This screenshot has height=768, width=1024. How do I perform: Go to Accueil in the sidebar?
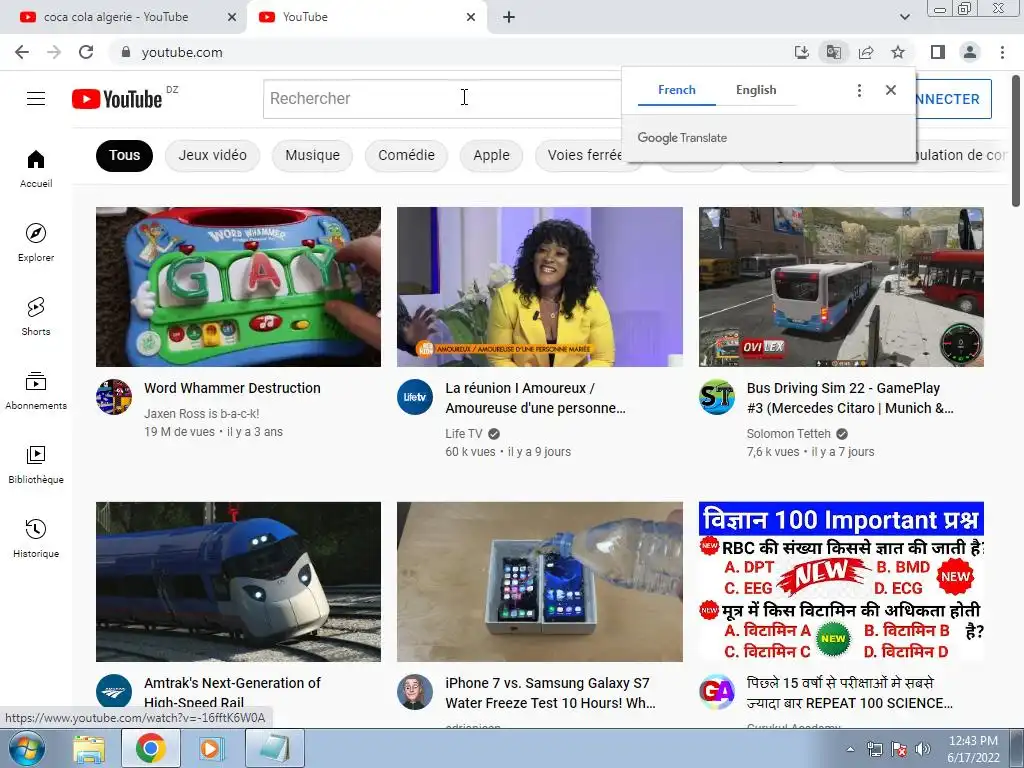coord(36,169)
